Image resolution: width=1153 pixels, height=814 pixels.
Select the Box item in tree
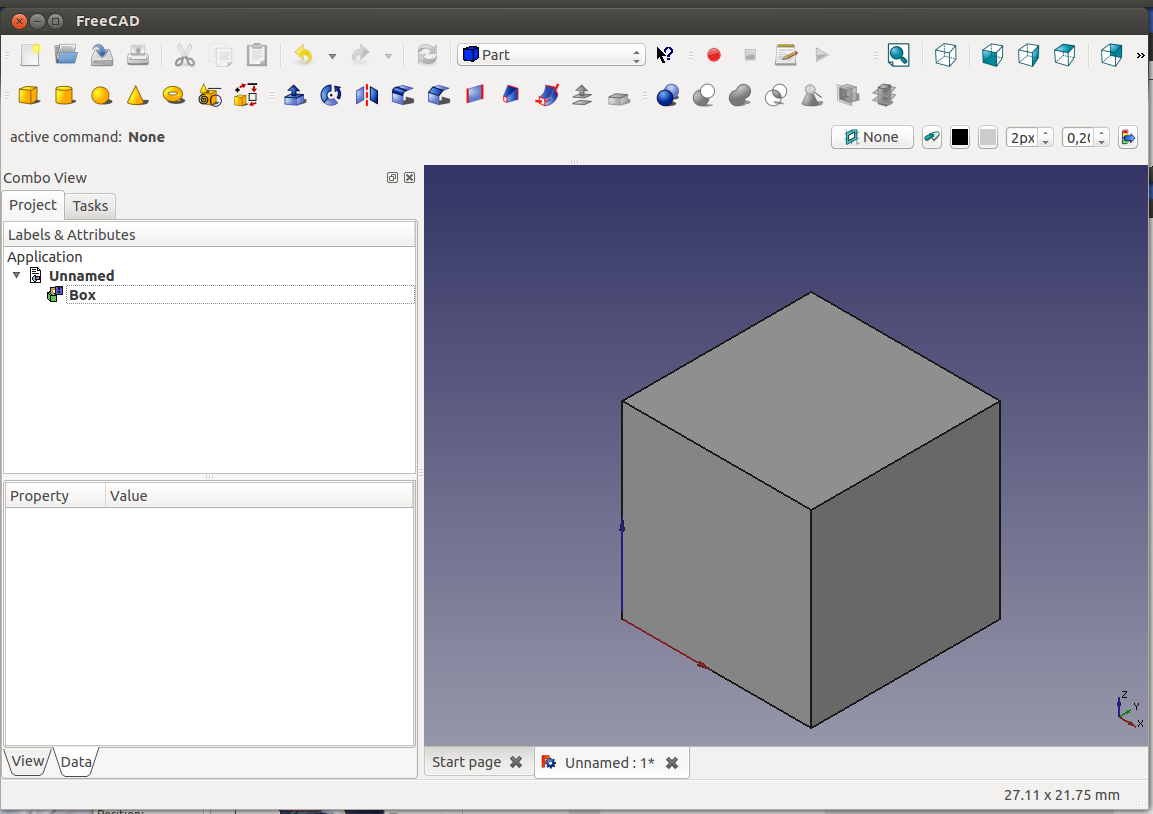coord(82,295)
